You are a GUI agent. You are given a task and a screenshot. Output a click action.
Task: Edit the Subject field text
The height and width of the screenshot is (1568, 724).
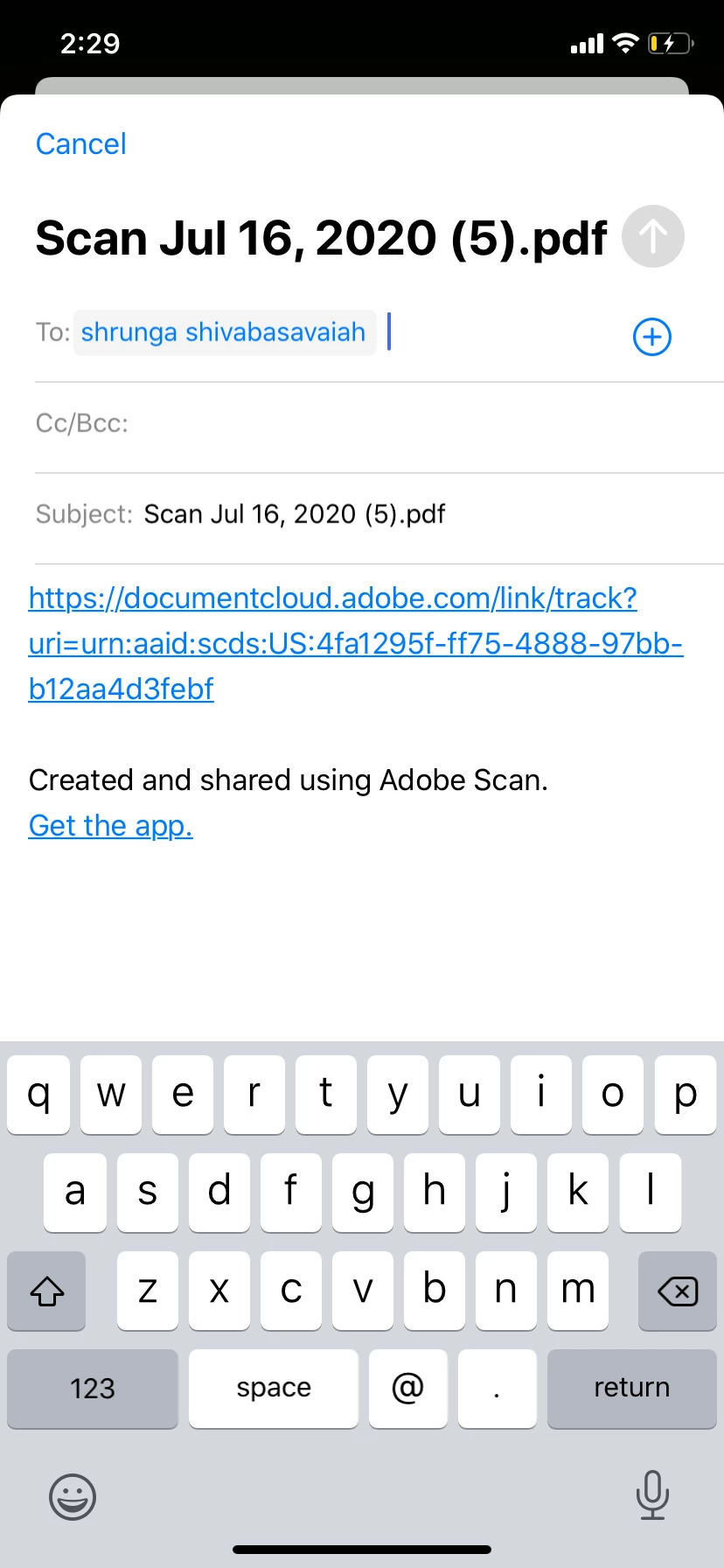(295, 514)
